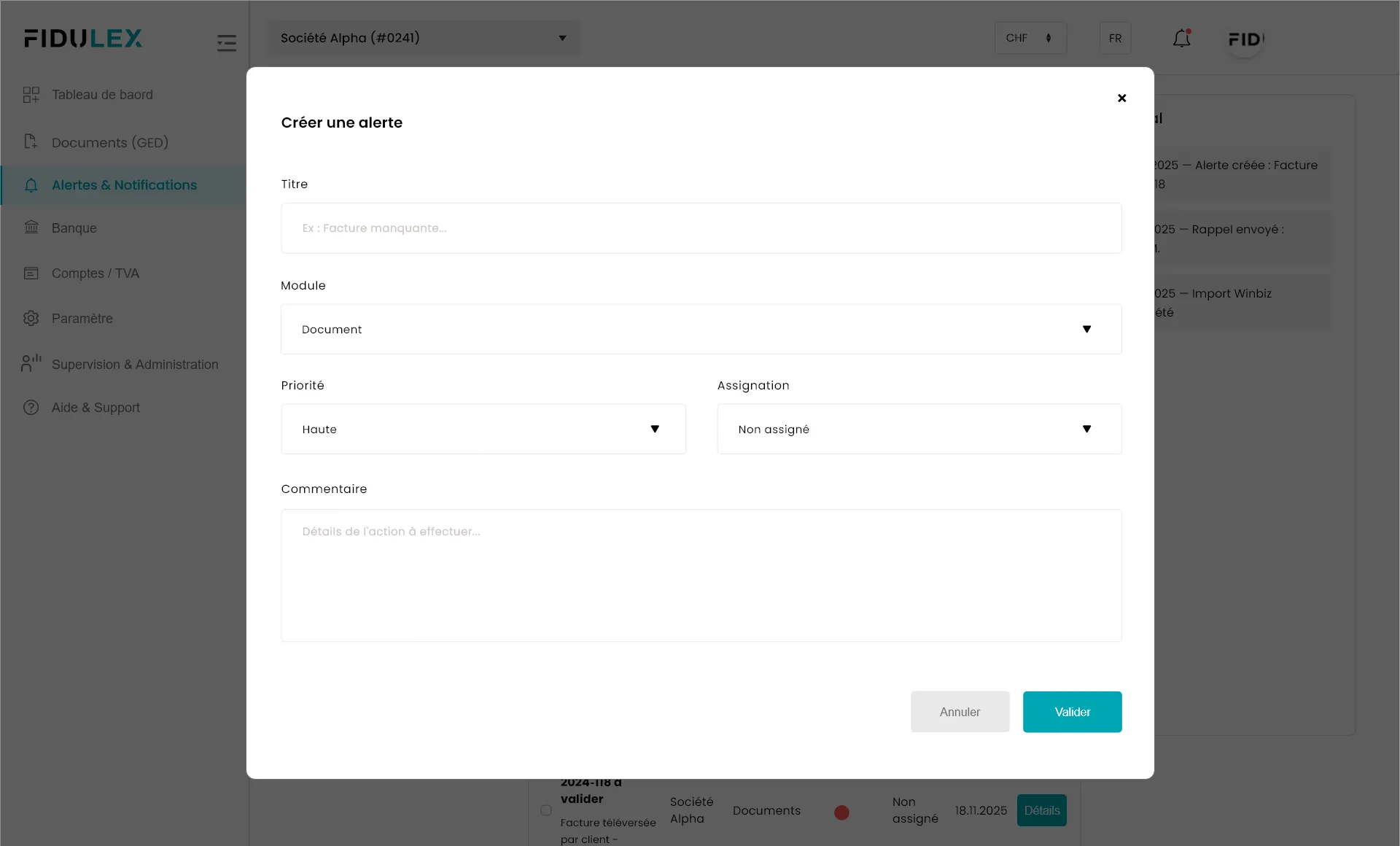
Task: Focus the Titre input field
Action: (x=701, y=228)
